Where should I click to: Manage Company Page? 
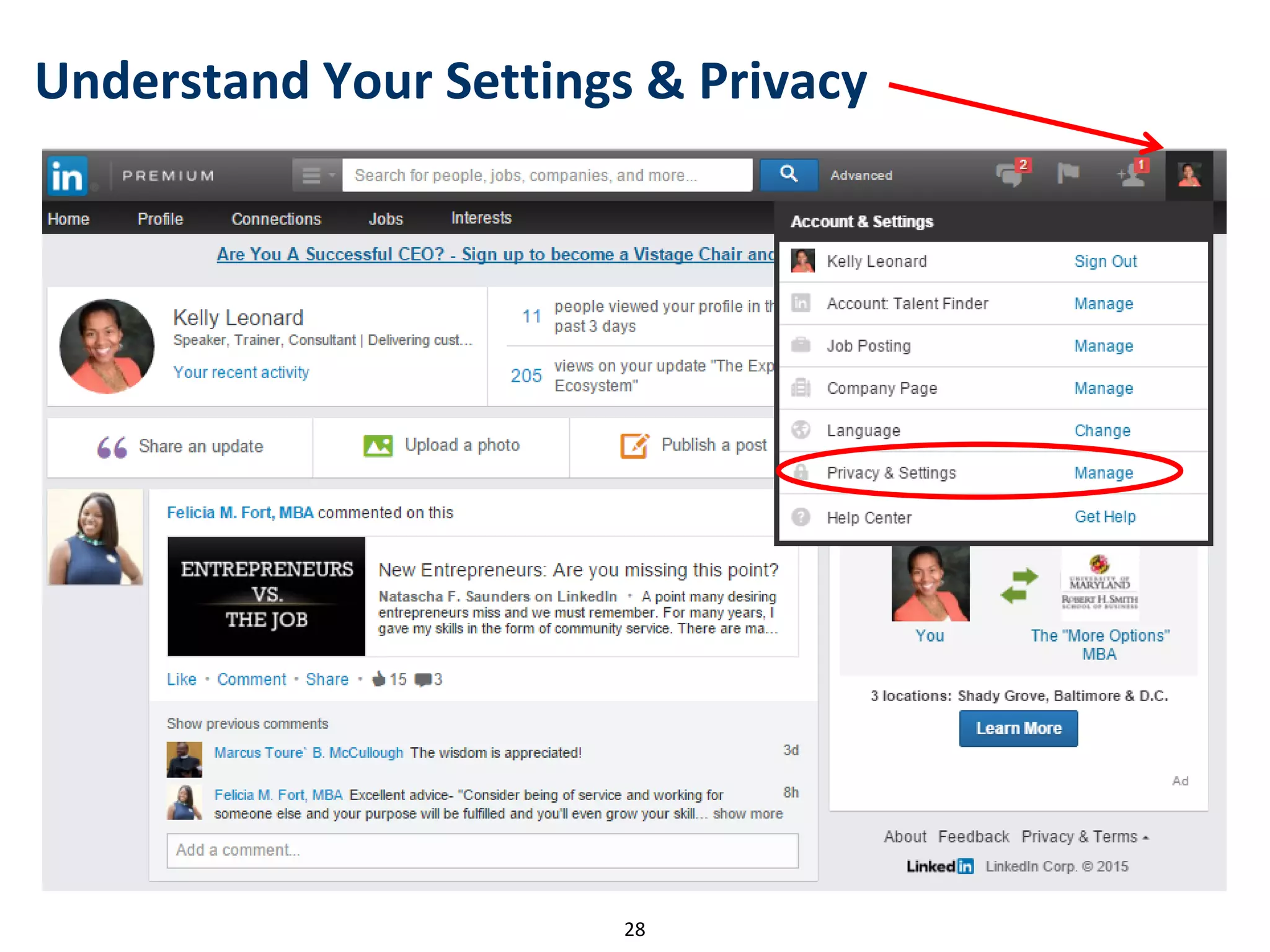pos(1103,388)
